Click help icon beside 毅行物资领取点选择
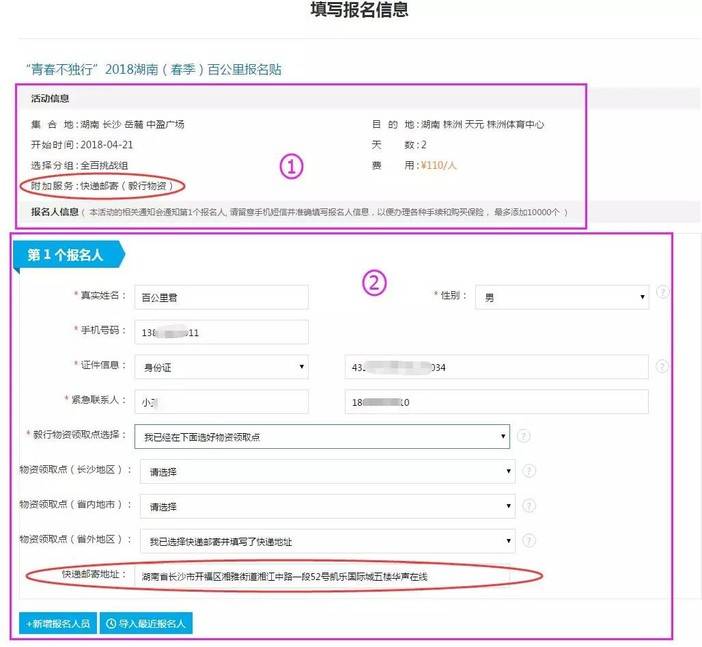702x647 pixels. tap(524, 436)
